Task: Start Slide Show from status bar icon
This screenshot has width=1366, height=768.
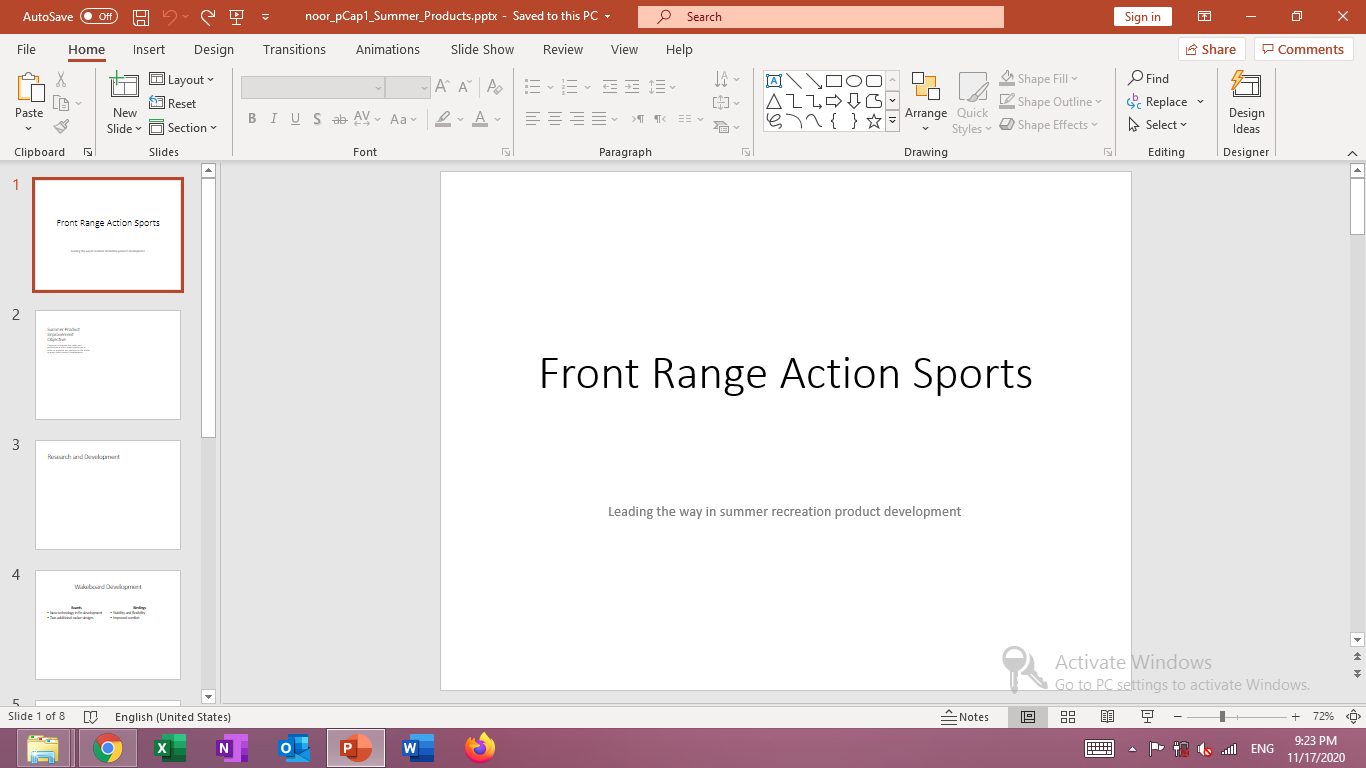Action: 1148,717
